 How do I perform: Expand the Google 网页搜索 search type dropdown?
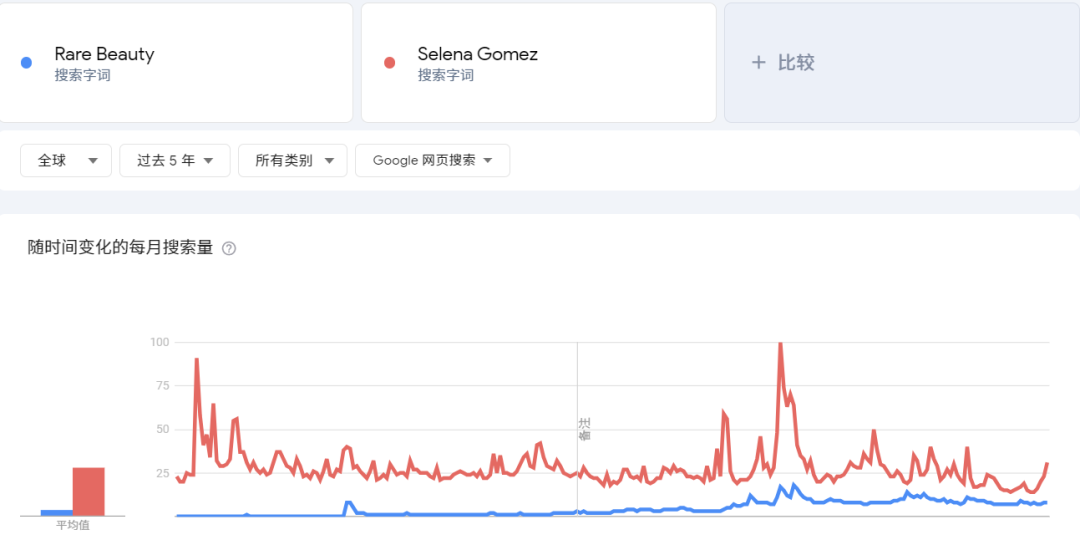(432, 160)
